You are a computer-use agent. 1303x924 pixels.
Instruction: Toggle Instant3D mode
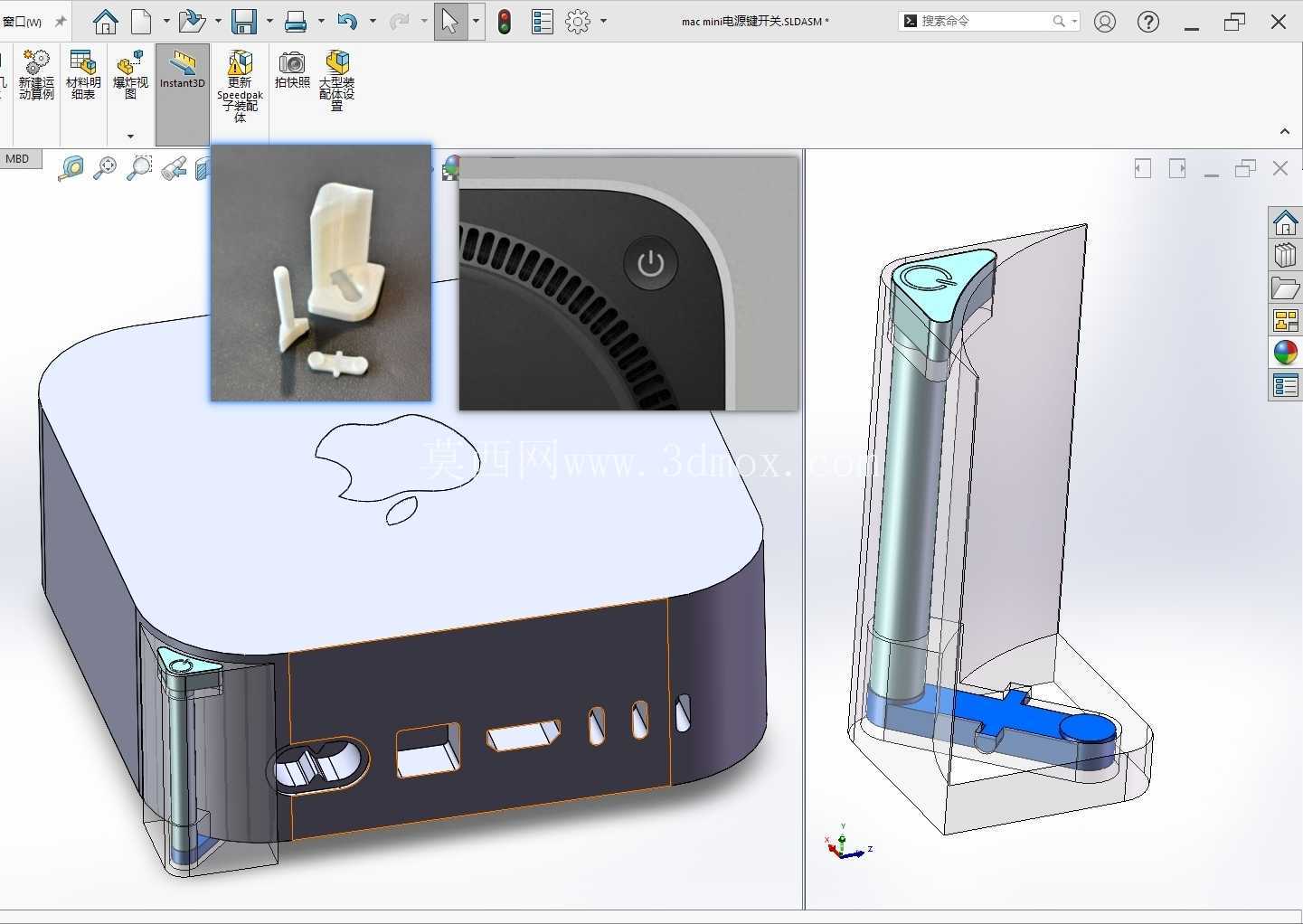(x=183, y=94)
